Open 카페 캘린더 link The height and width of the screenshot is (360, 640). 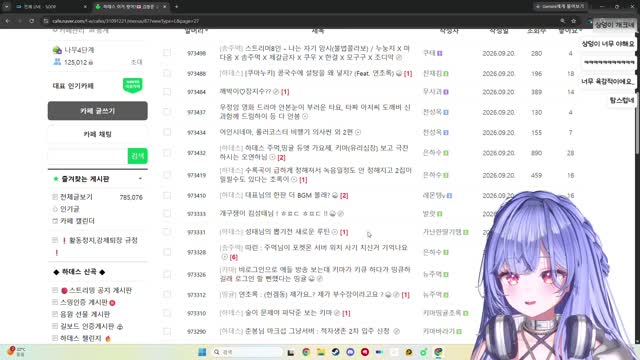pos(77,221)
